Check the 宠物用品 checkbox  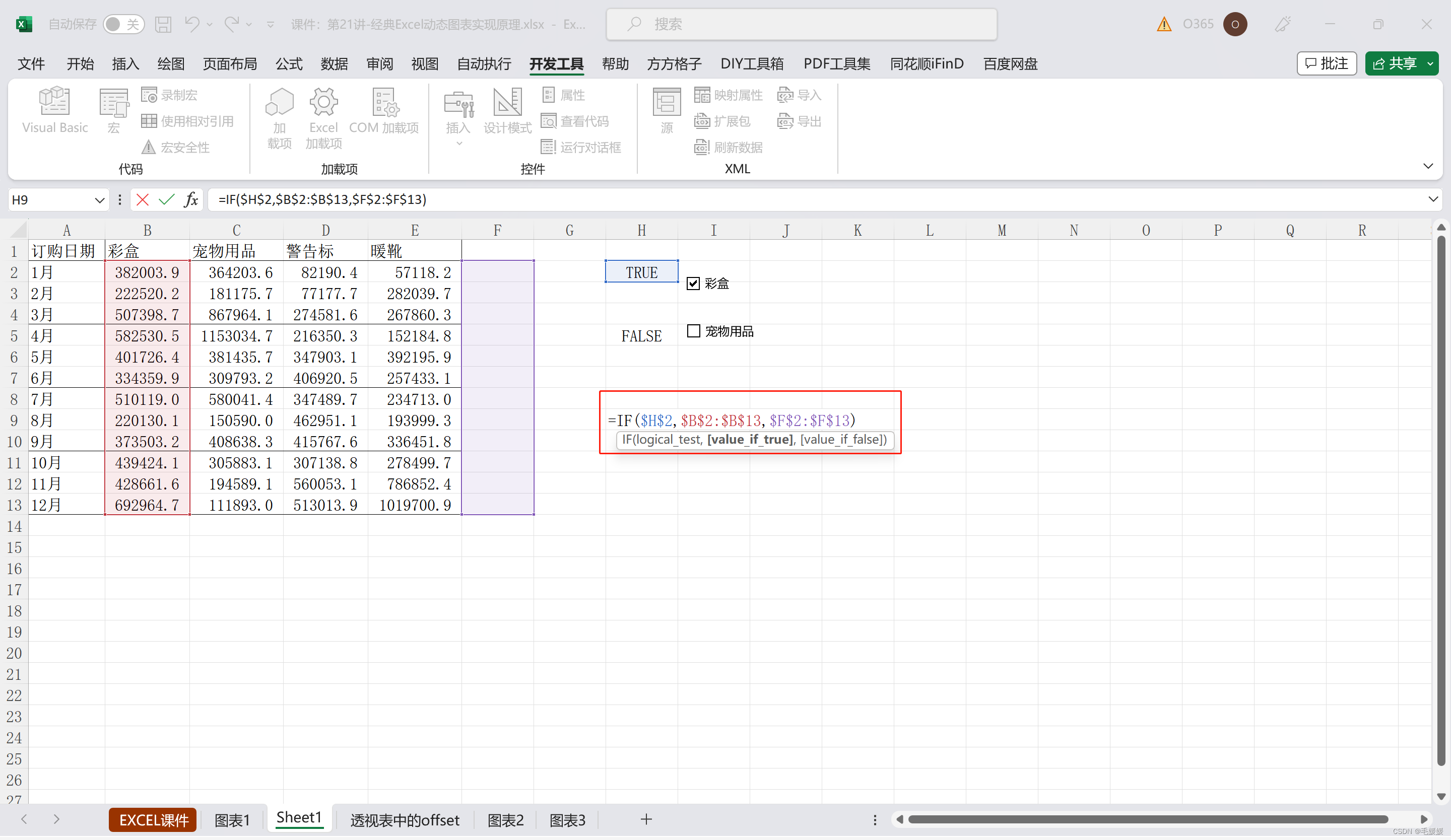tap(693, 331)
